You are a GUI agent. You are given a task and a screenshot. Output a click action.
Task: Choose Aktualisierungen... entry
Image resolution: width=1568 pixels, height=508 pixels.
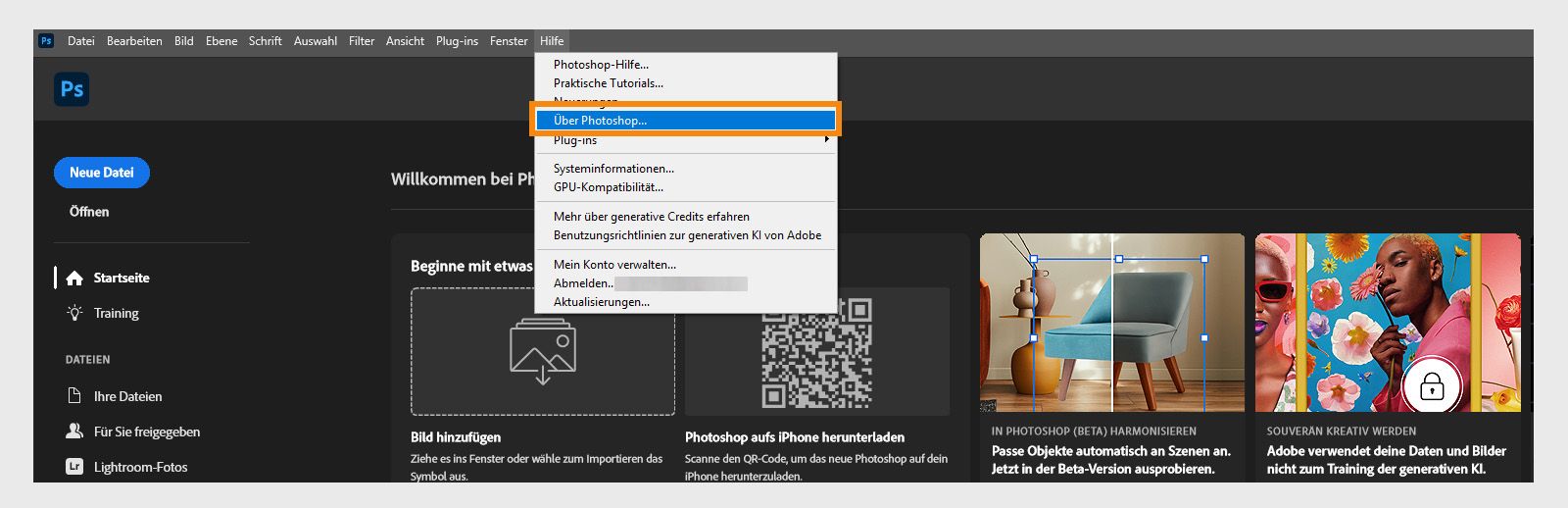point(686,302)
